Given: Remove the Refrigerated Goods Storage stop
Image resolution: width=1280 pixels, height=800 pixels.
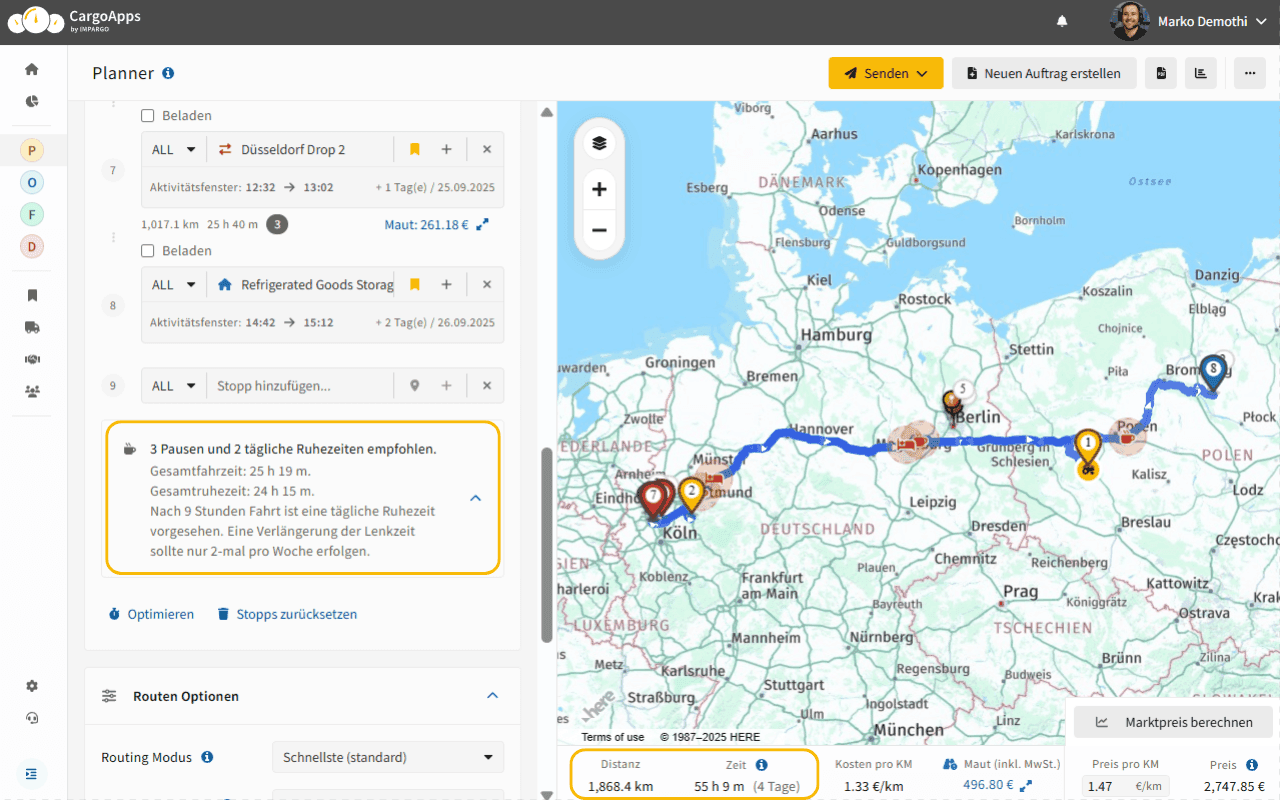Looking at the screenshot, I should [x=487, y=285].
